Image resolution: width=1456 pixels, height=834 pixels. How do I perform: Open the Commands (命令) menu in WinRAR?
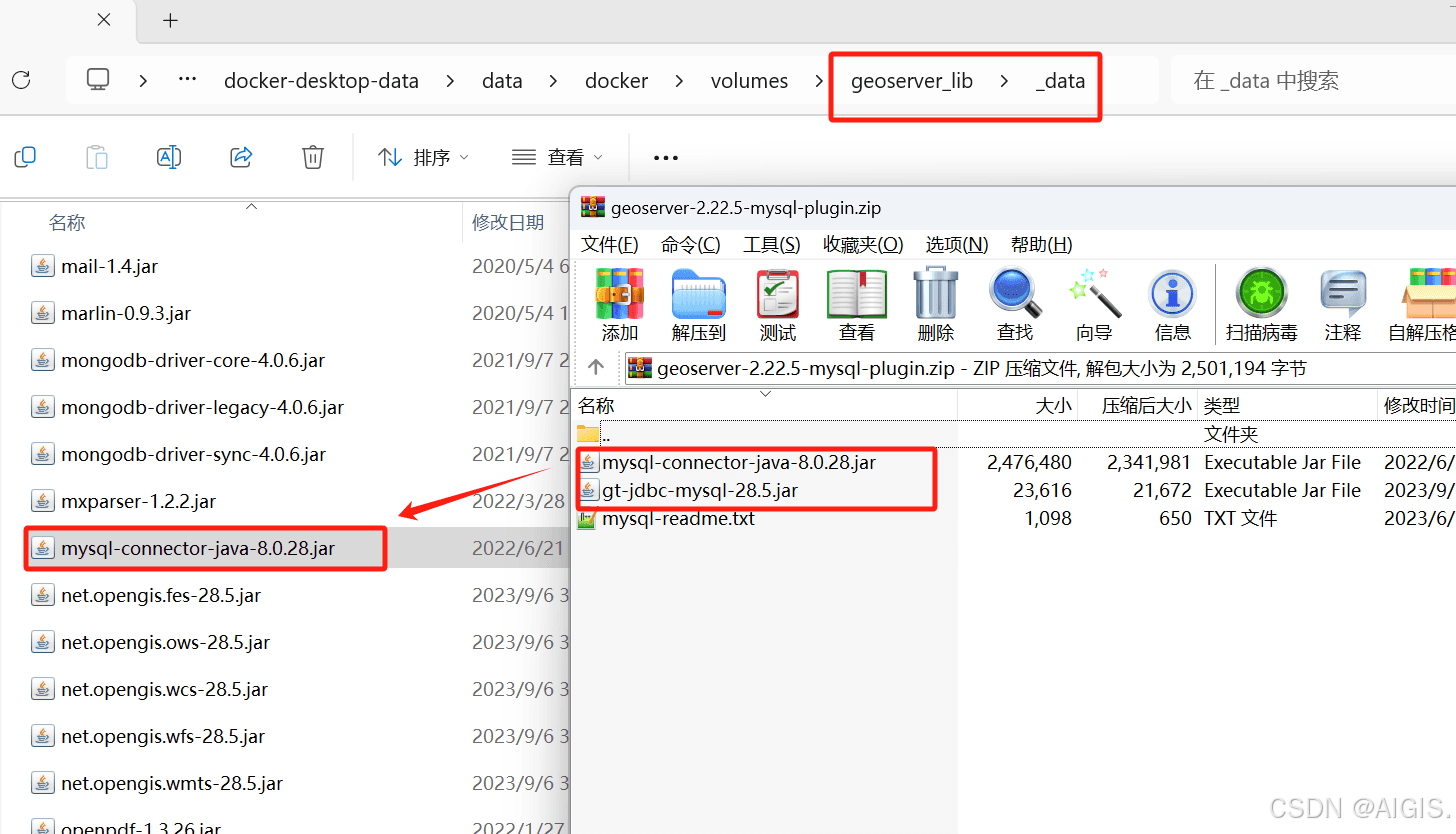(x=690, y=244)
